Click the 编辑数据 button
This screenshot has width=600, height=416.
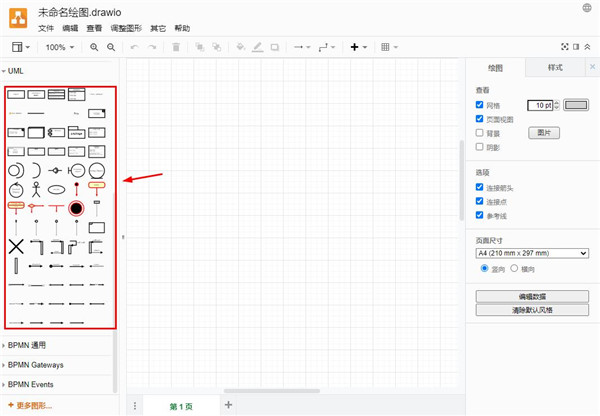tap(531, 296)
